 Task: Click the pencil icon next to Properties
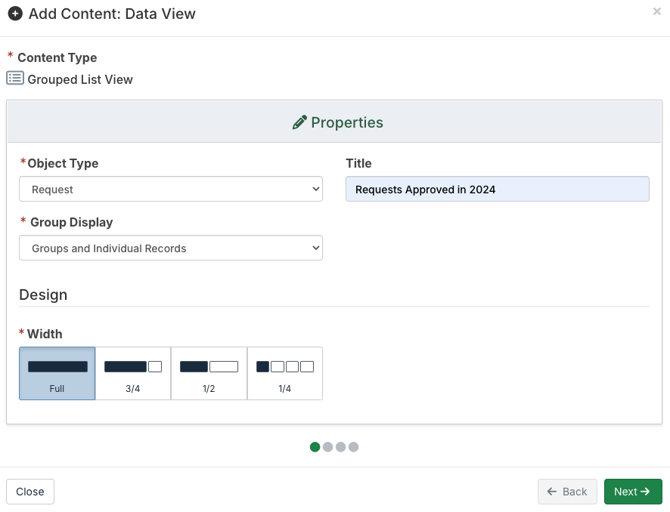pyautogui.click(x=299, y=122)
